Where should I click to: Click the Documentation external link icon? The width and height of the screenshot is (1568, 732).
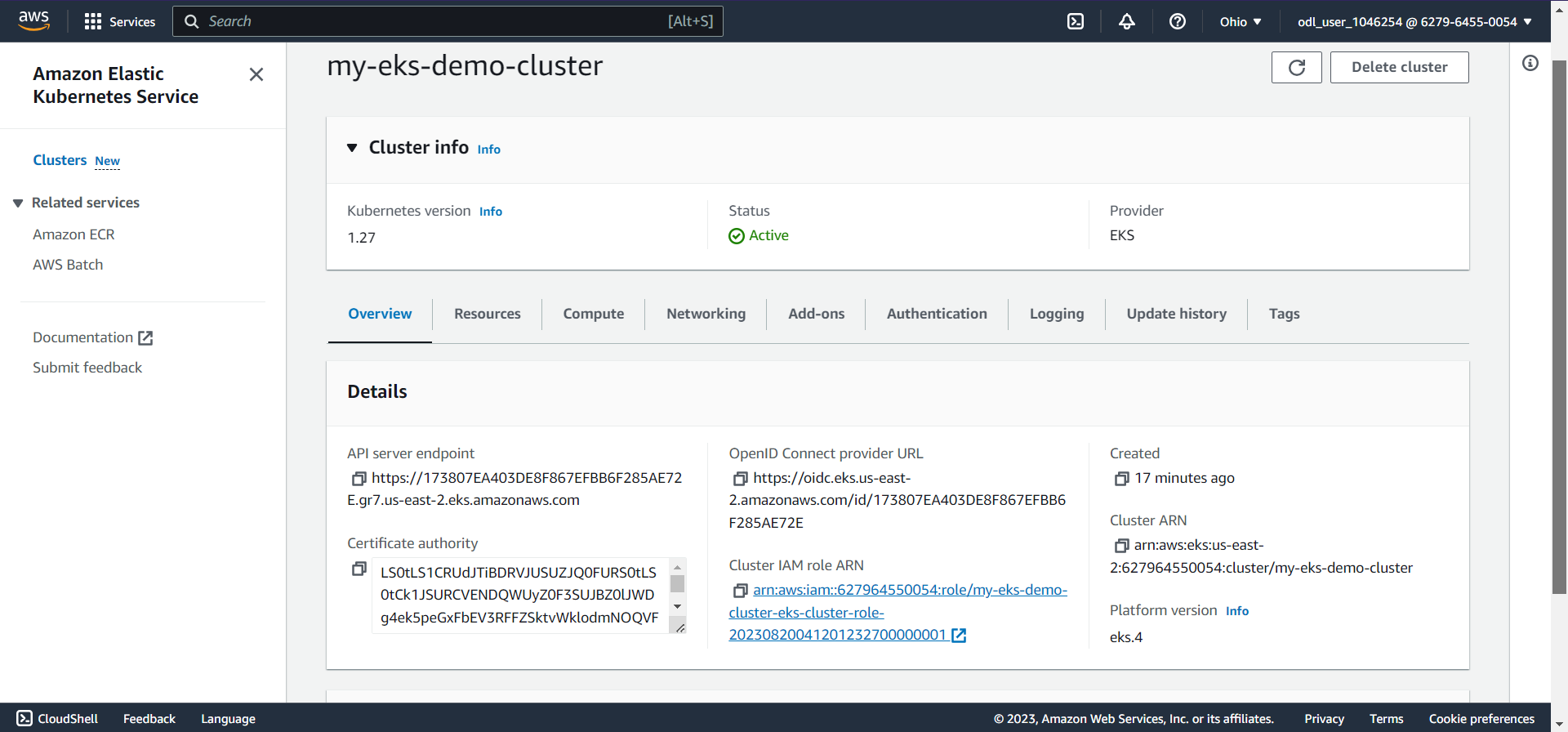tap(145, 338)
